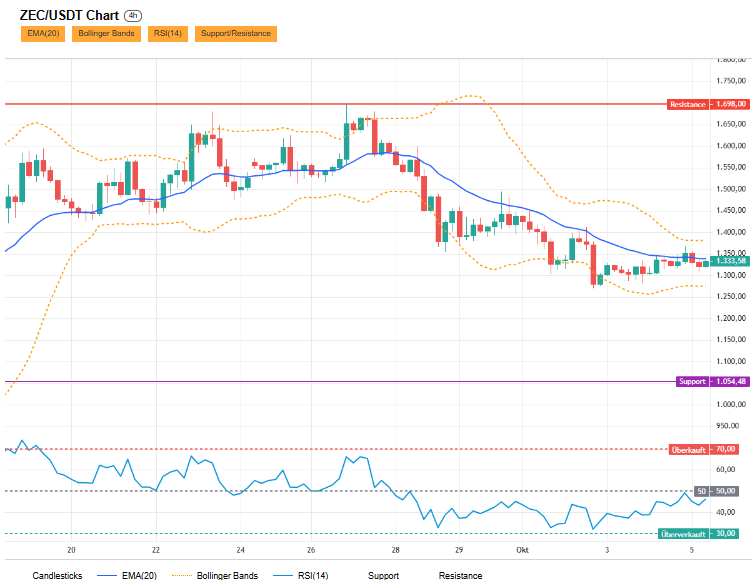Toggle RSI(14) legend entry

coord(301,575)
